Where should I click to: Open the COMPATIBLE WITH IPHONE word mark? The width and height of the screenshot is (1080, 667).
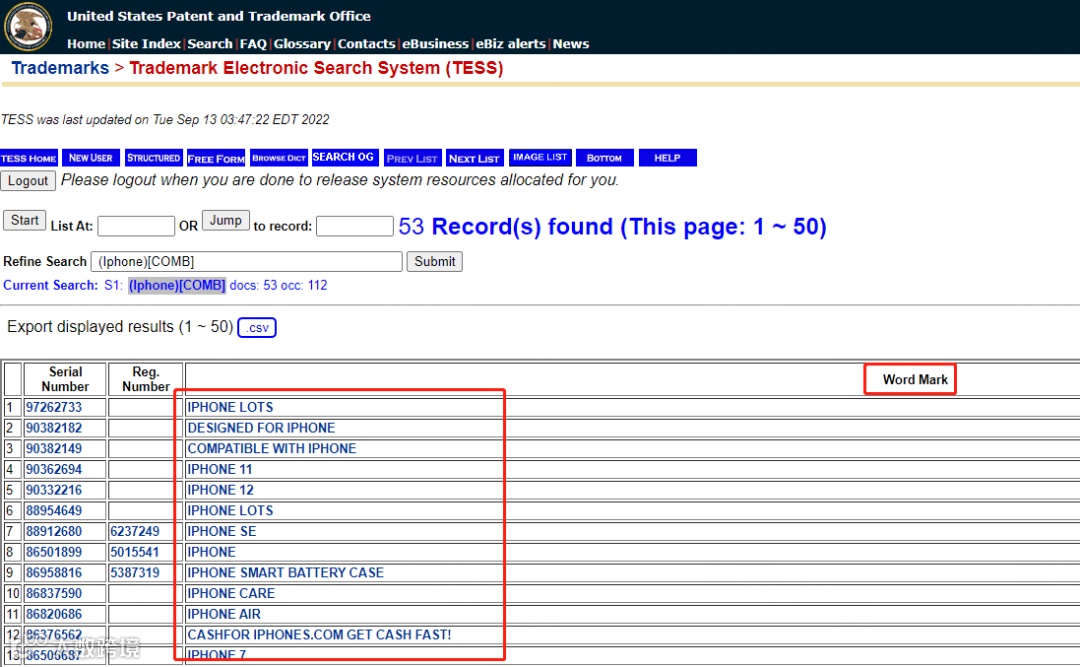tap(271, 449)
